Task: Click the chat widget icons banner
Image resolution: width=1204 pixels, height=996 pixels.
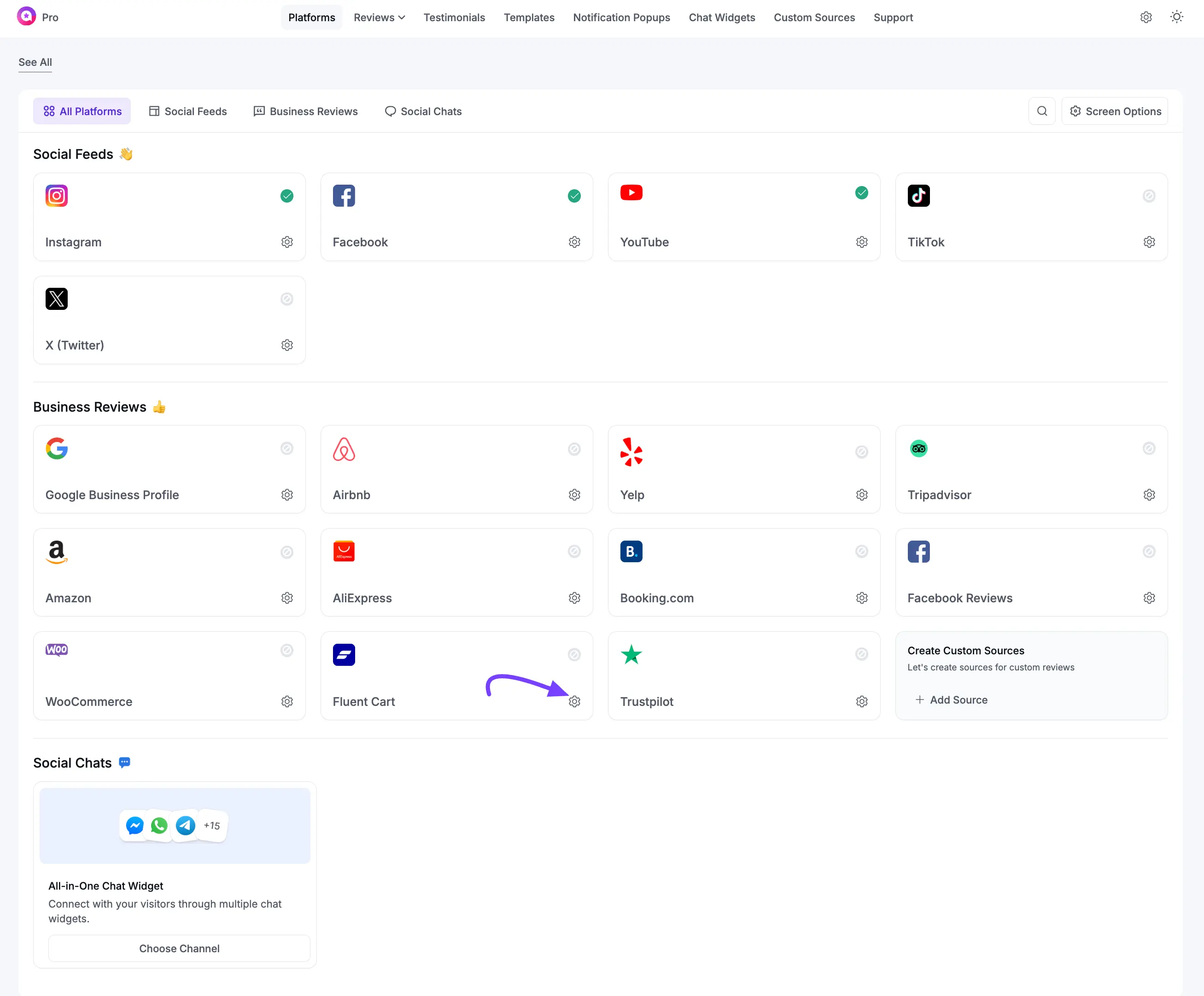Action: (x=175, y=826)
